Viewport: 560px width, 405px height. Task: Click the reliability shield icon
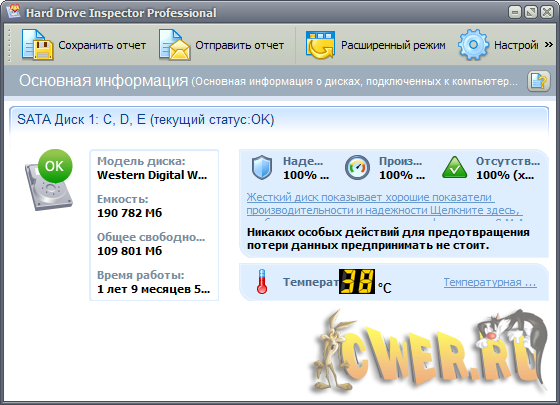[262, 168]
